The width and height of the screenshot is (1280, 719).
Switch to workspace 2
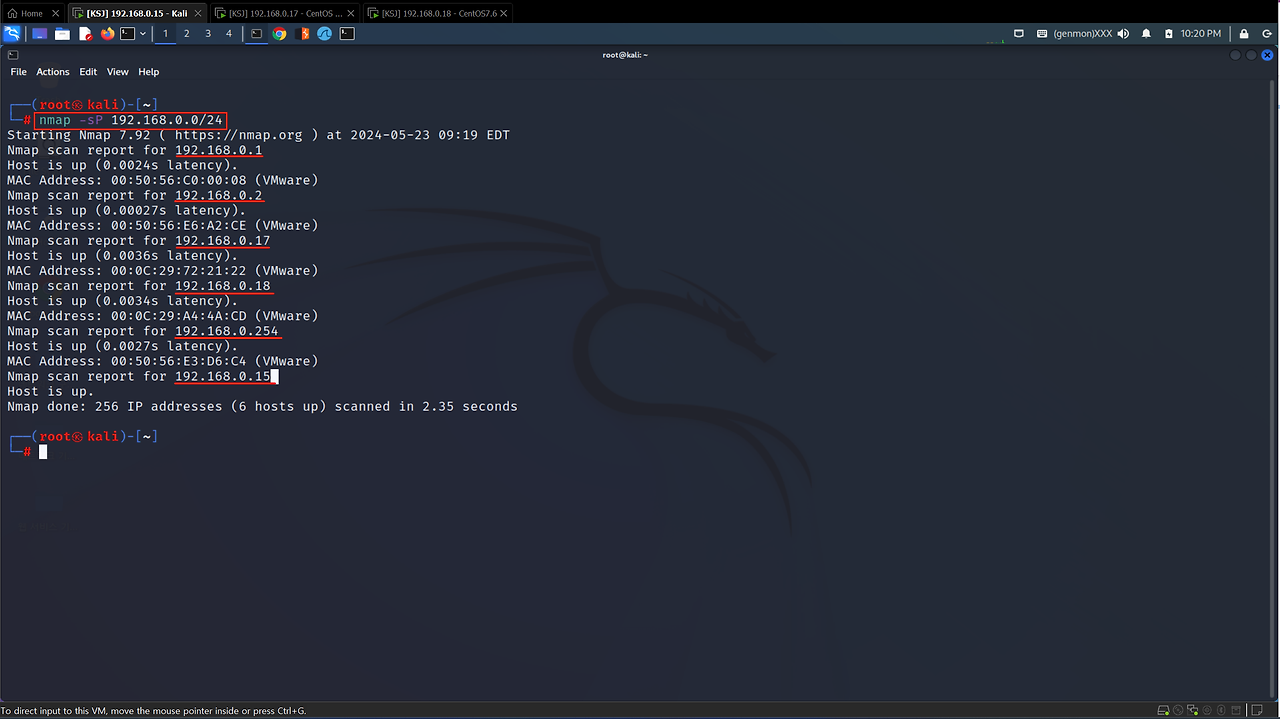[x=187, y=34]
